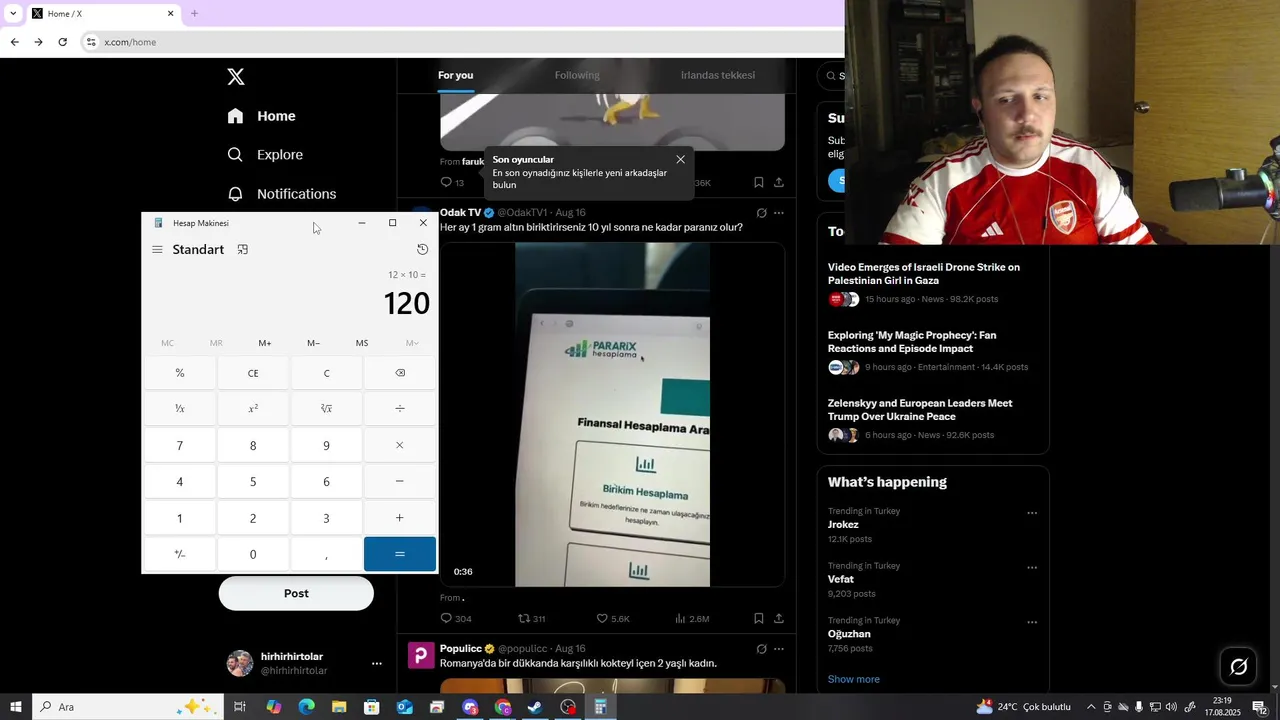Open the floating Grok button

click(1238, 667)
